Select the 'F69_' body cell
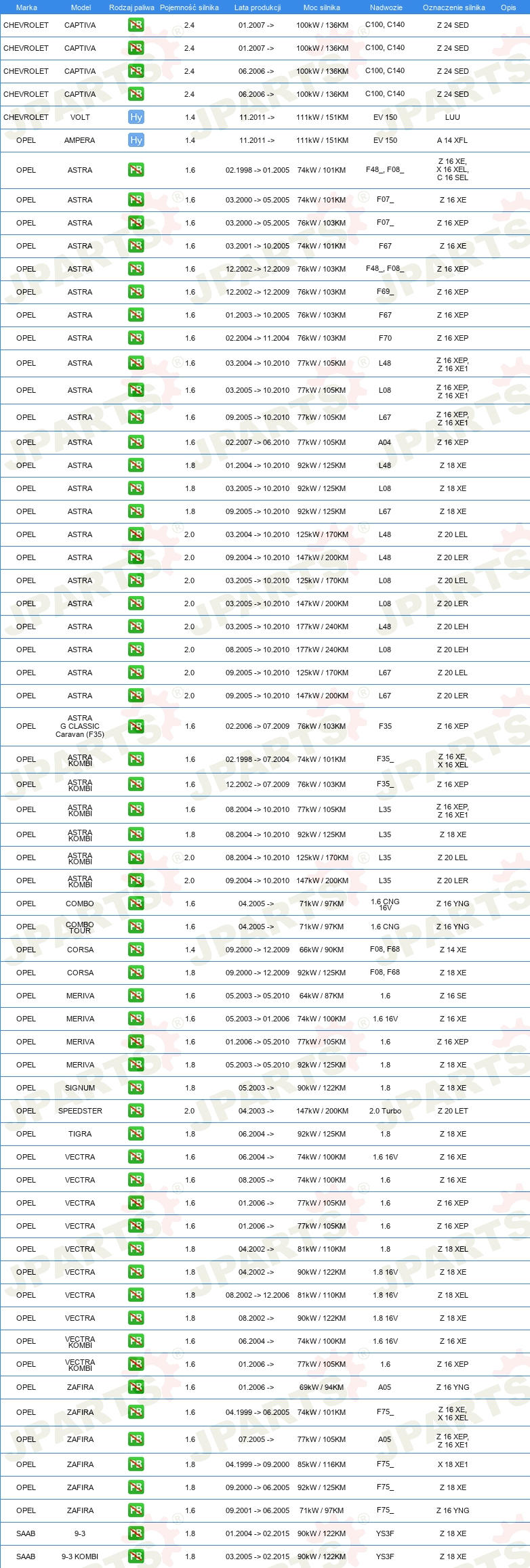This screenshot has width=530, height=1568. click(x=385, y=292)
